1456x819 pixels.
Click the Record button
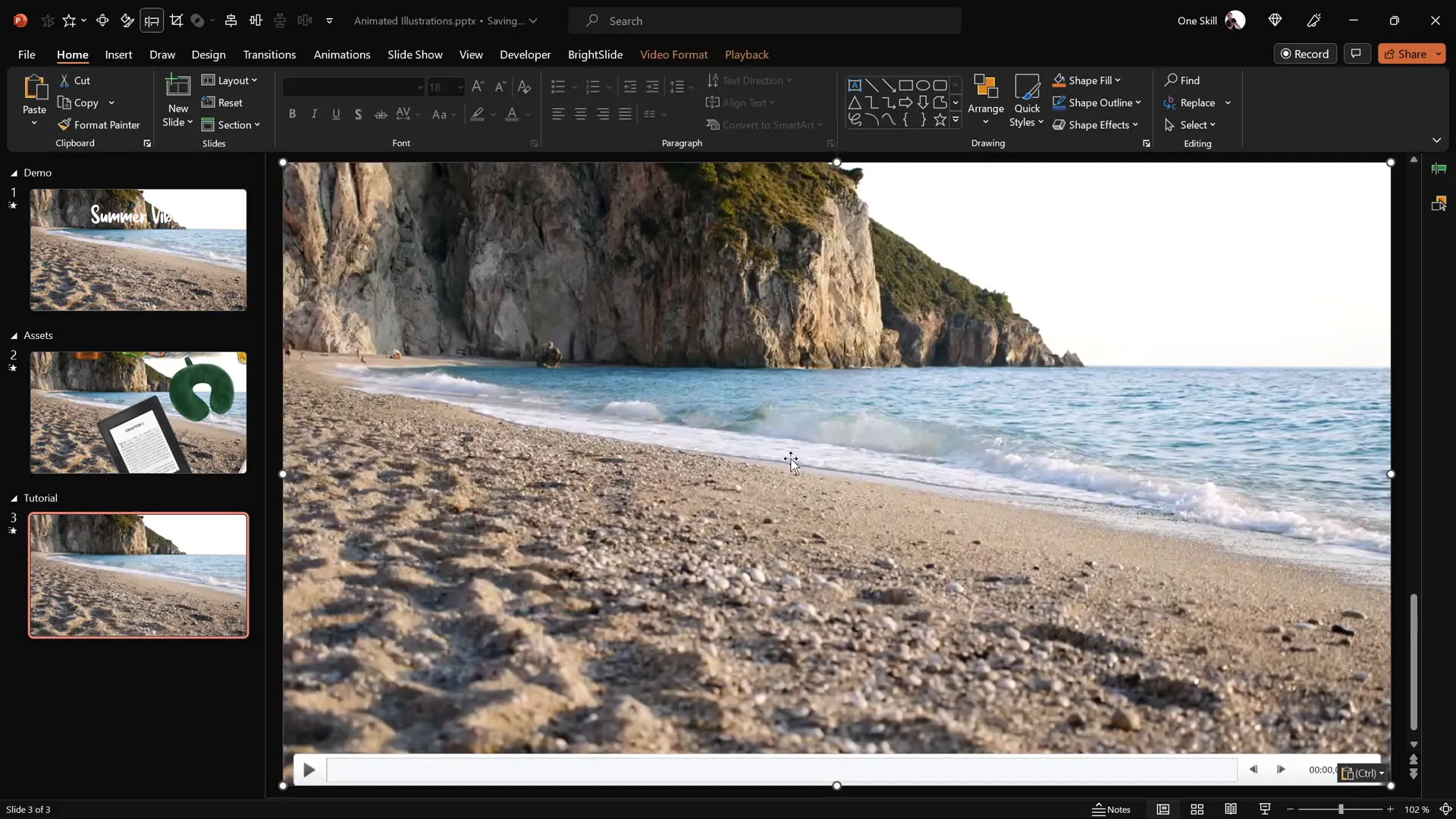[1306, 53]
